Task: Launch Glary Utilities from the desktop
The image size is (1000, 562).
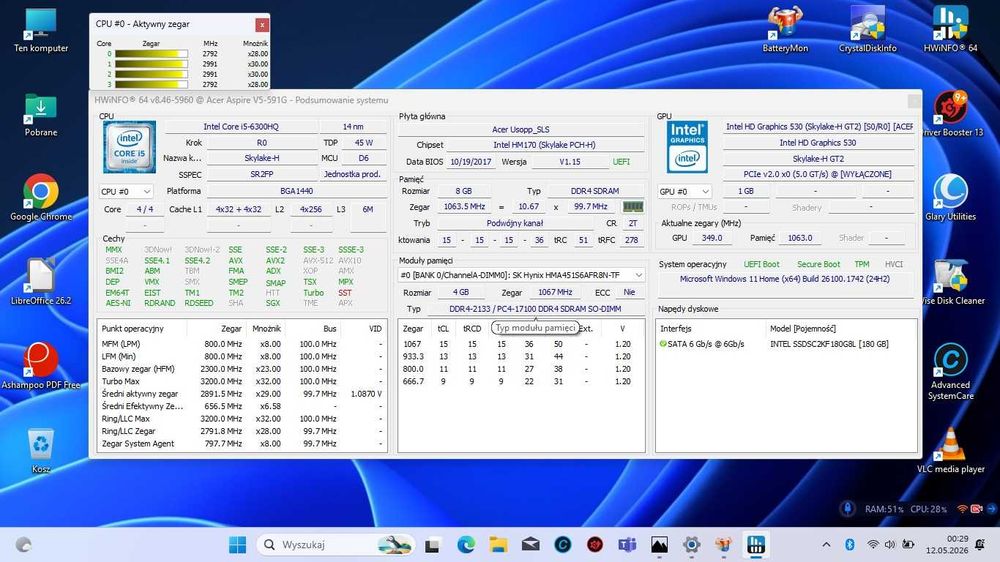Action: 950,198
